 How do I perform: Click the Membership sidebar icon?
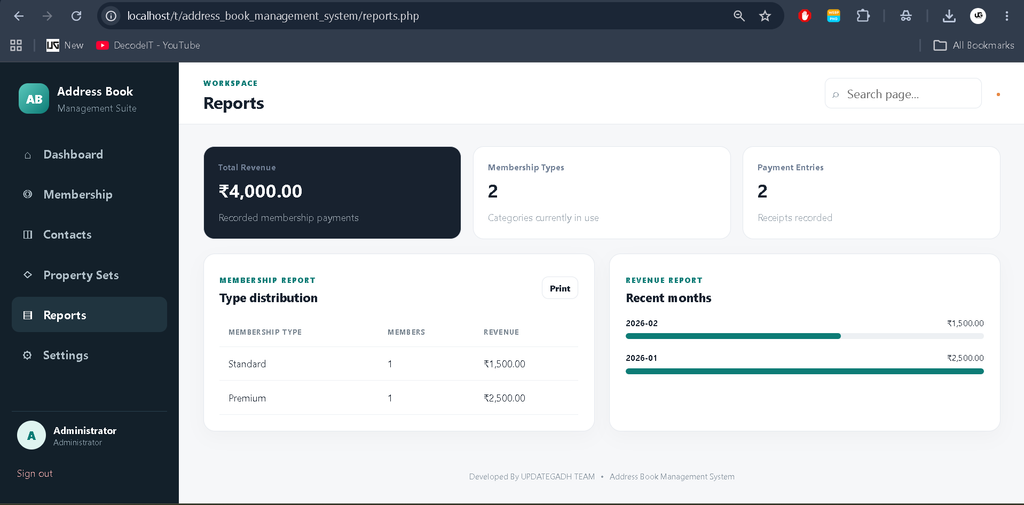(x=27, y=195)
